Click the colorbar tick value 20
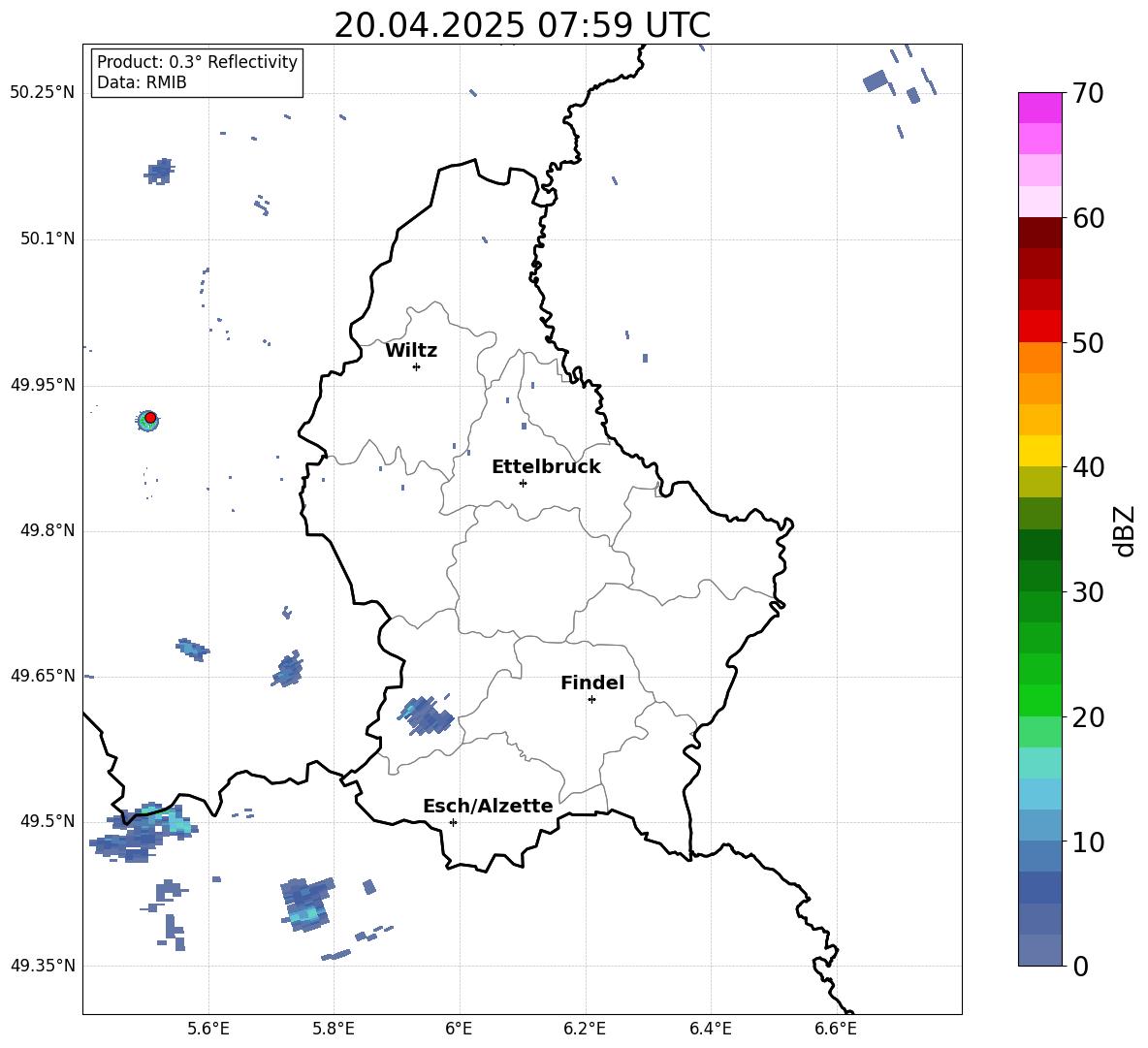 pos(1088,717)
